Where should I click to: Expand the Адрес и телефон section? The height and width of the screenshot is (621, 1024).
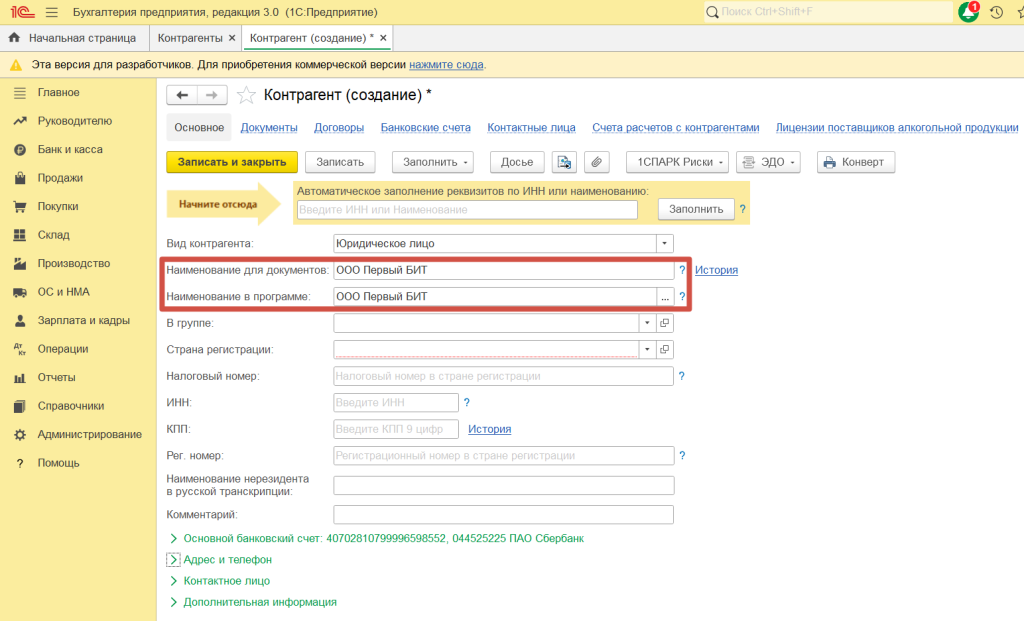point(173,560)
